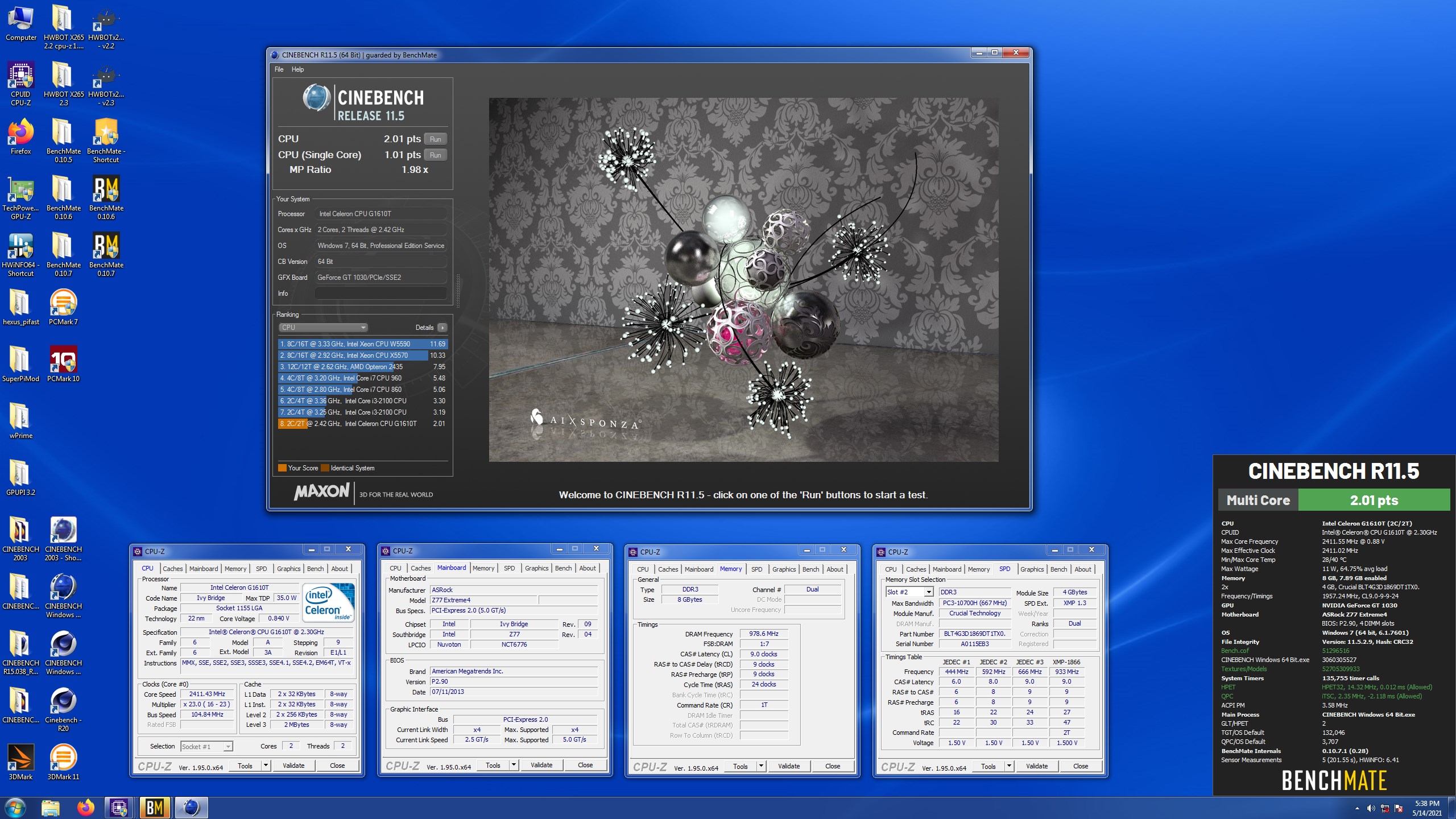Launch the 3DMark desktop icon
This screenshot has width=1456, height=819.
pyautogui.click(x=20, y=762)
